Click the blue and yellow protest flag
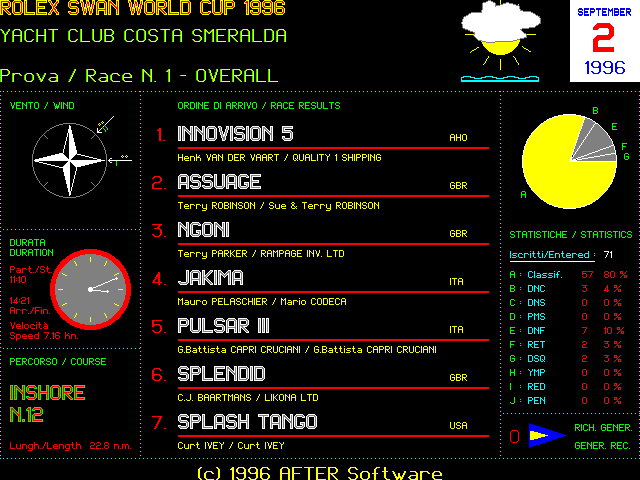The image size is (640, 480). (547, 436)
